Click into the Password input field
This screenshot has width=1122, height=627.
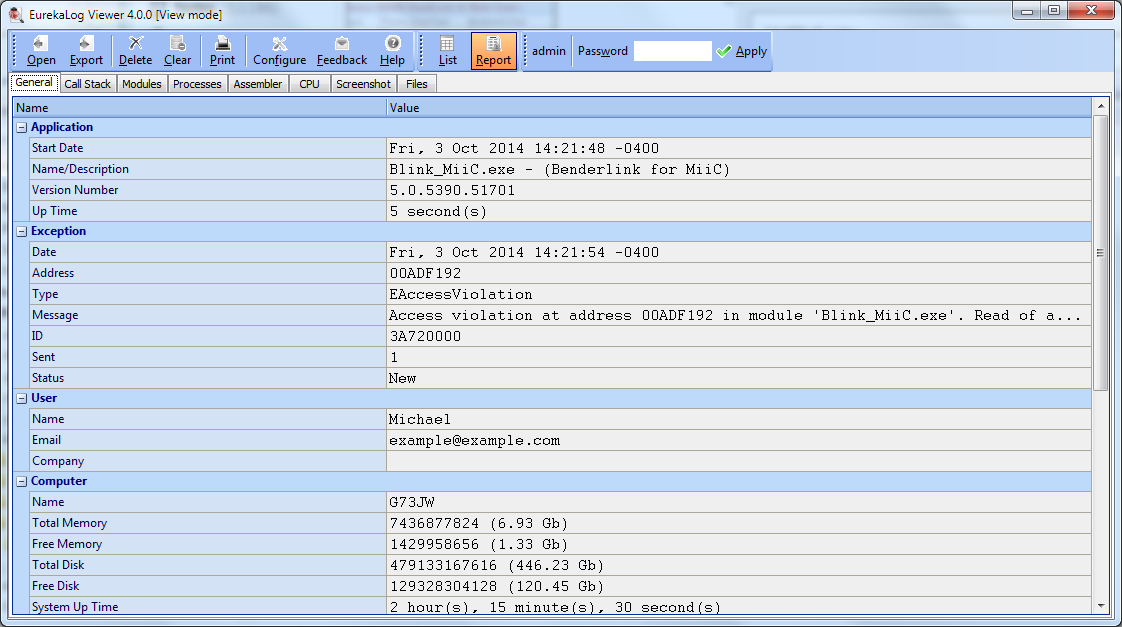672,51
